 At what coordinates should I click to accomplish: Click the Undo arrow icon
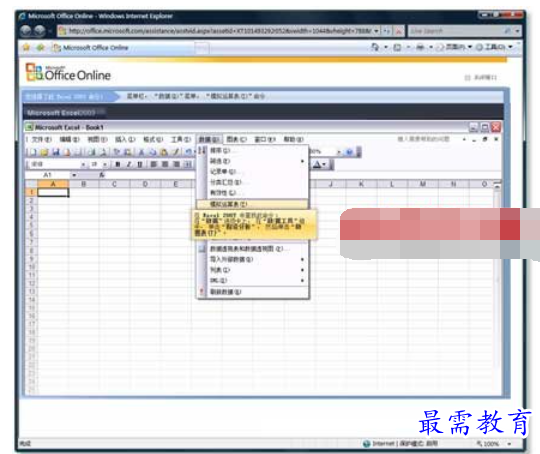(189, 152)
